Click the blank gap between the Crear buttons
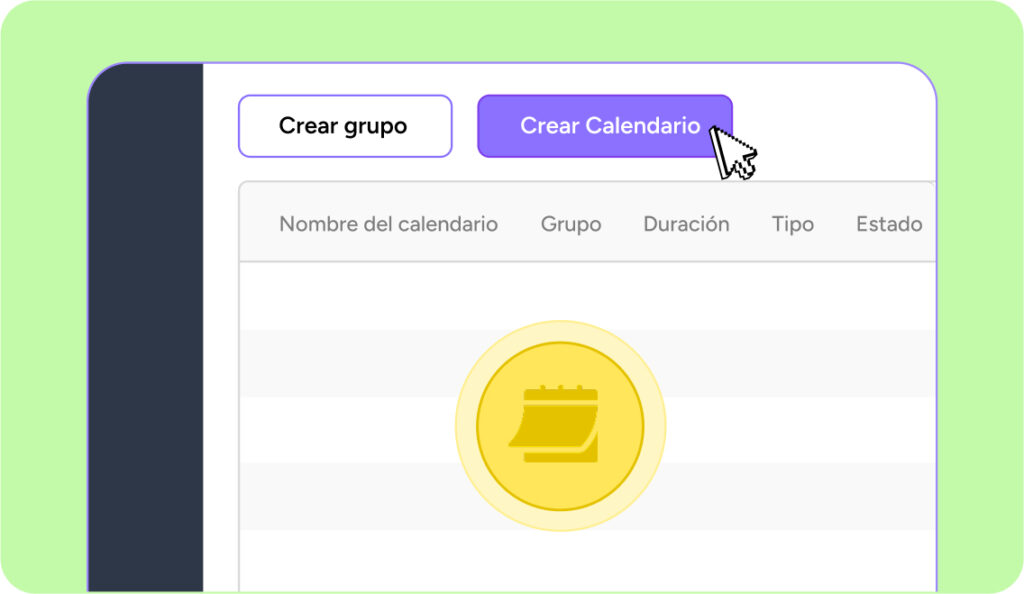 pyautogui.click(x=465, y=126)
